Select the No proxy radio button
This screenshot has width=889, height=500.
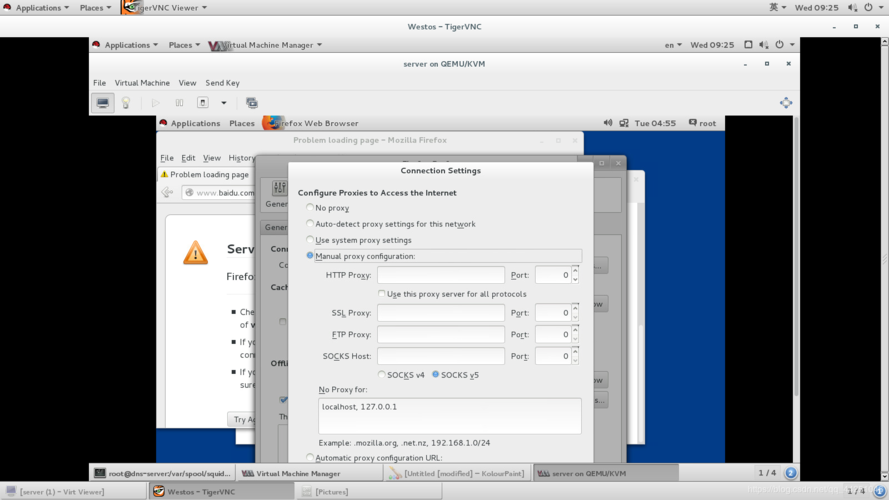point(310,207)
